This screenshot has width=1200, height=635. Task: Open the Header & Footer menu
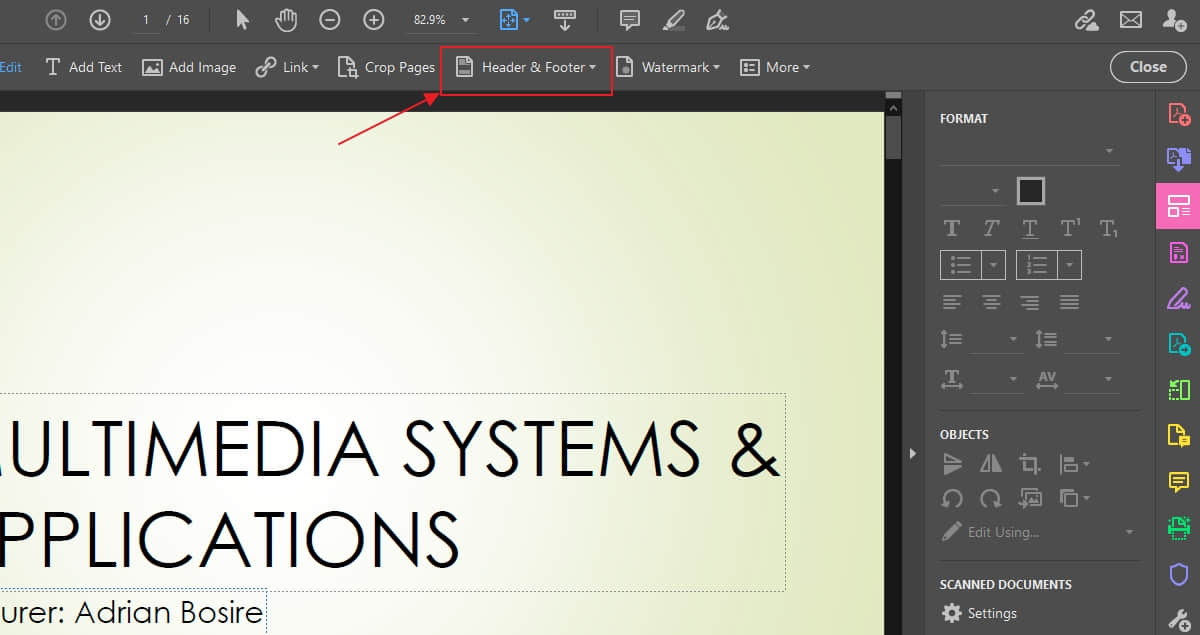pyautogui.click(x=526, y=67)
